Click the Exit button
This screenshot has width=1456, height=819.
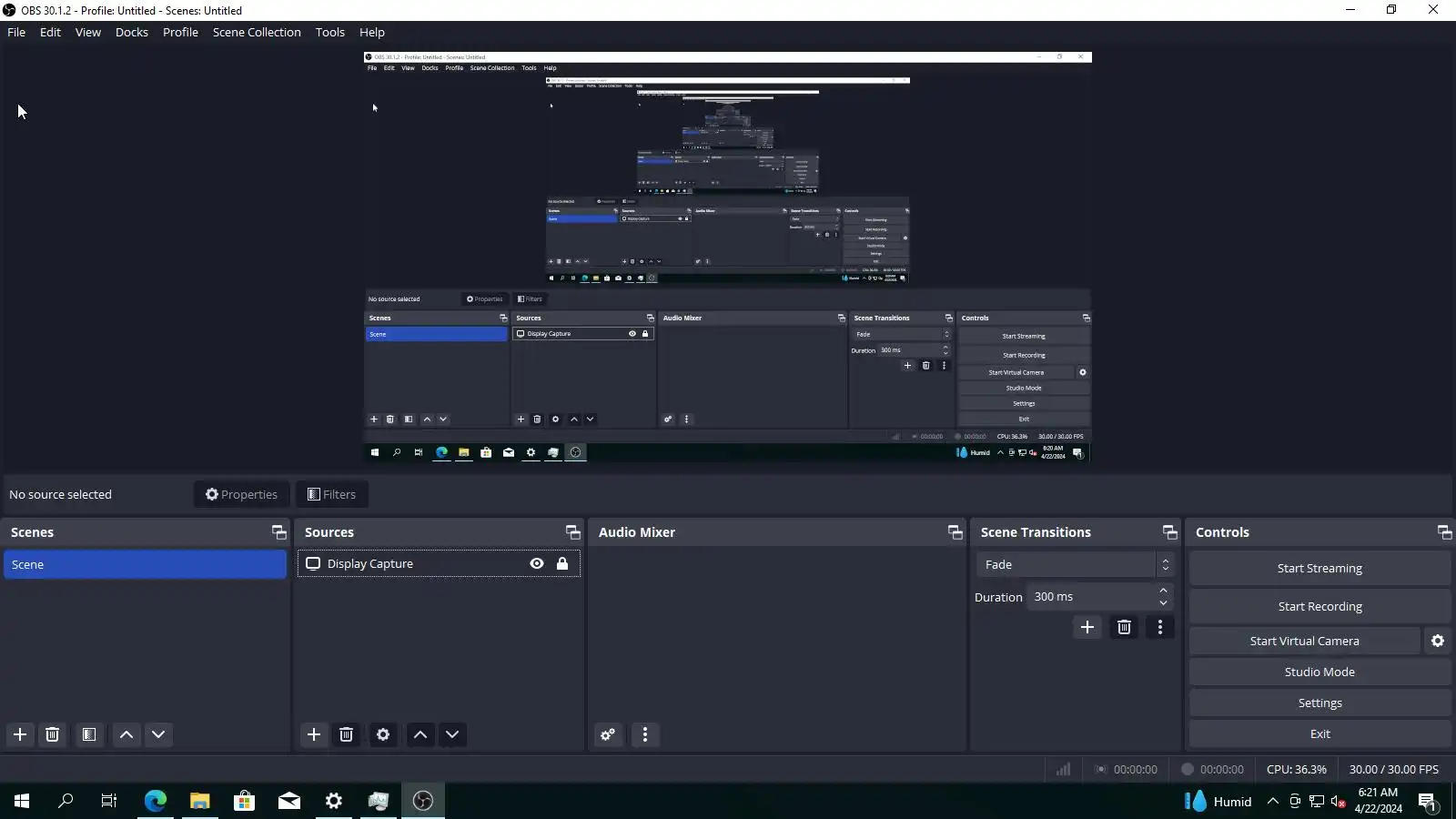(1319, 733)
